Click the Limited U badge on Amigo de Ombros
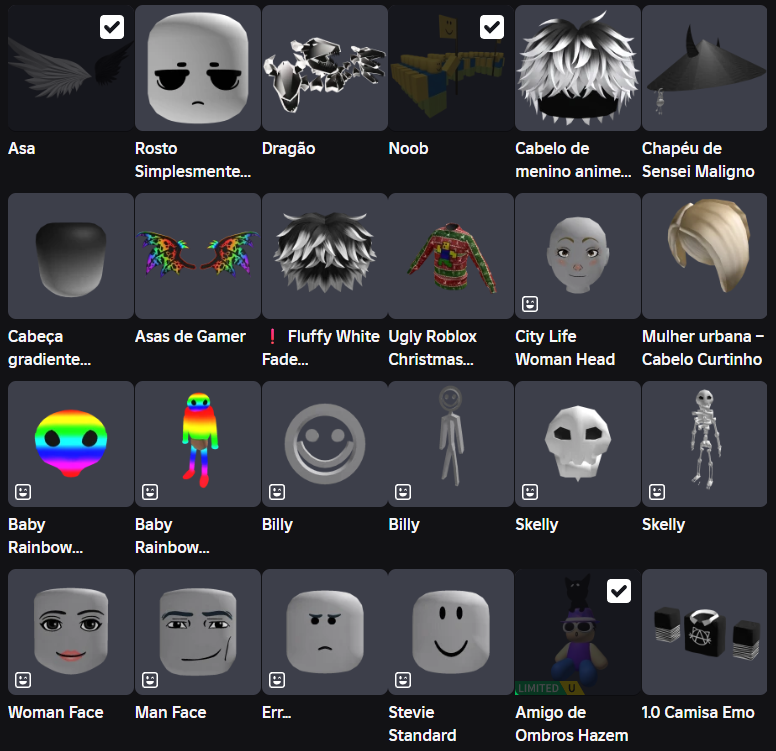 549,688
